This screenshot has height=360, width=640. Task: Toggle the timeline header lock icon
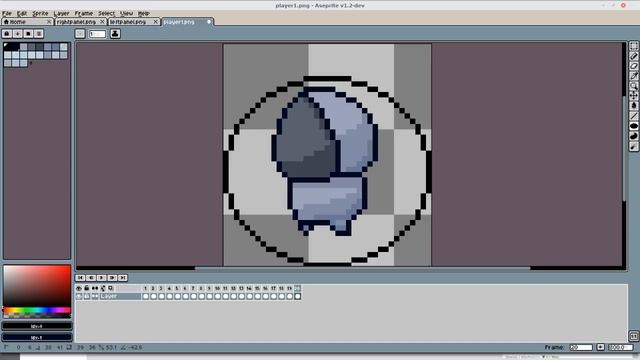click(x=87, y=288)
